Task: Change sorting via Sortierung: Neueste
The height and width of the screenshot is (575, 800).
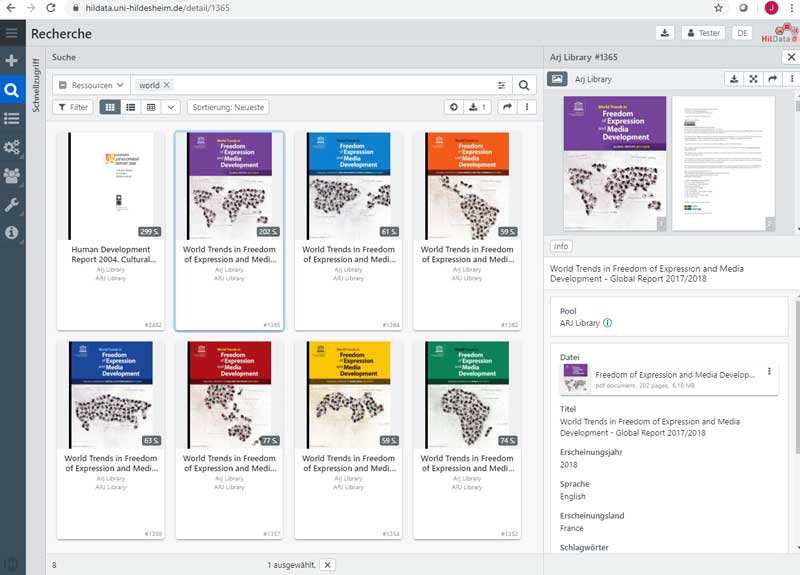Action: click(228, 107)
